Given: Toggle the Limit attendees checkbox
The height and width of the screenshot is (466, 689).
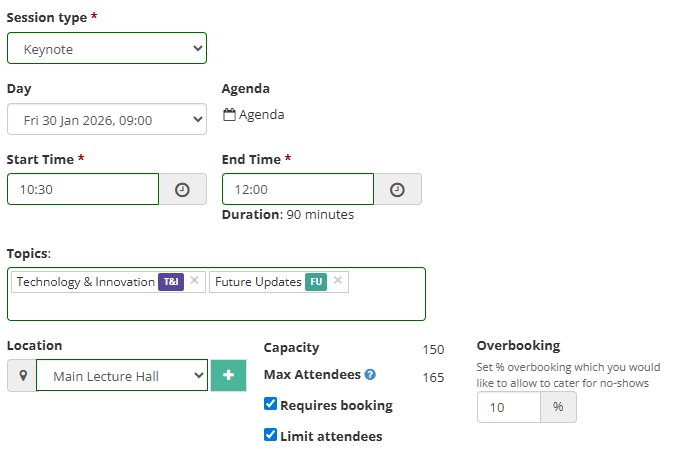Looking at the screenshot, I should (270, 435).
